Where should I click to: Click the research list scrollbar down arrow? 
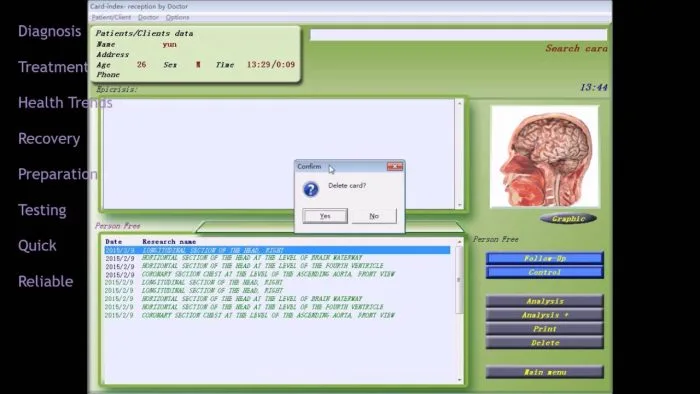(x=459, y=380)
